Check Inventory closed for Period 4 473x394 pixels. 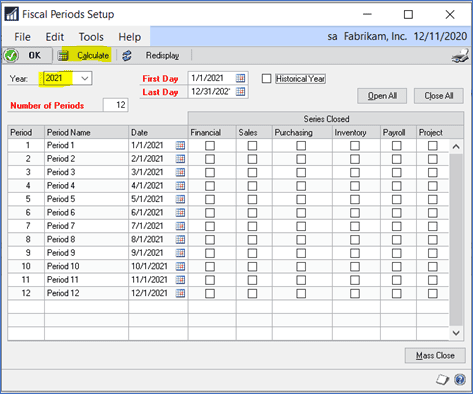(x=355, y=186)
